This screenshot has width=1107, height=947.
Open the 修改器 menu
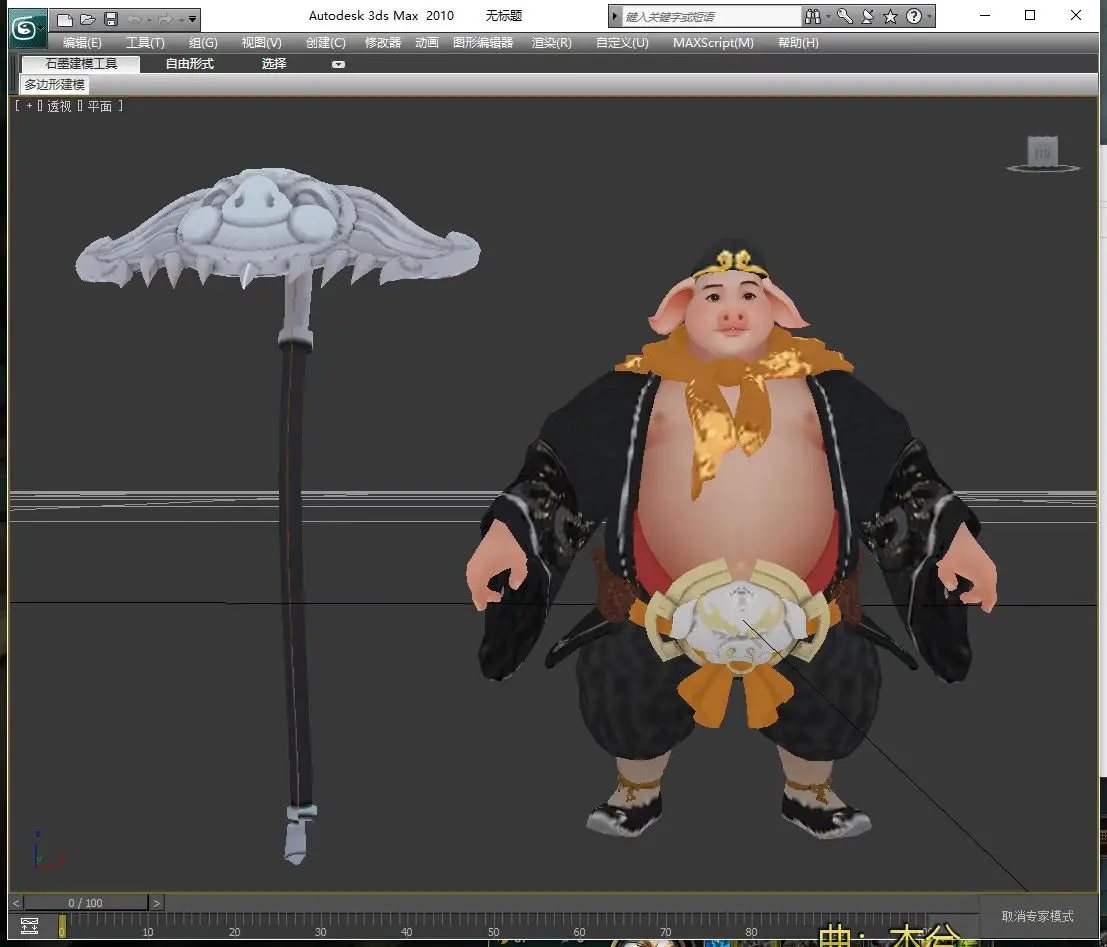[383, 43]
